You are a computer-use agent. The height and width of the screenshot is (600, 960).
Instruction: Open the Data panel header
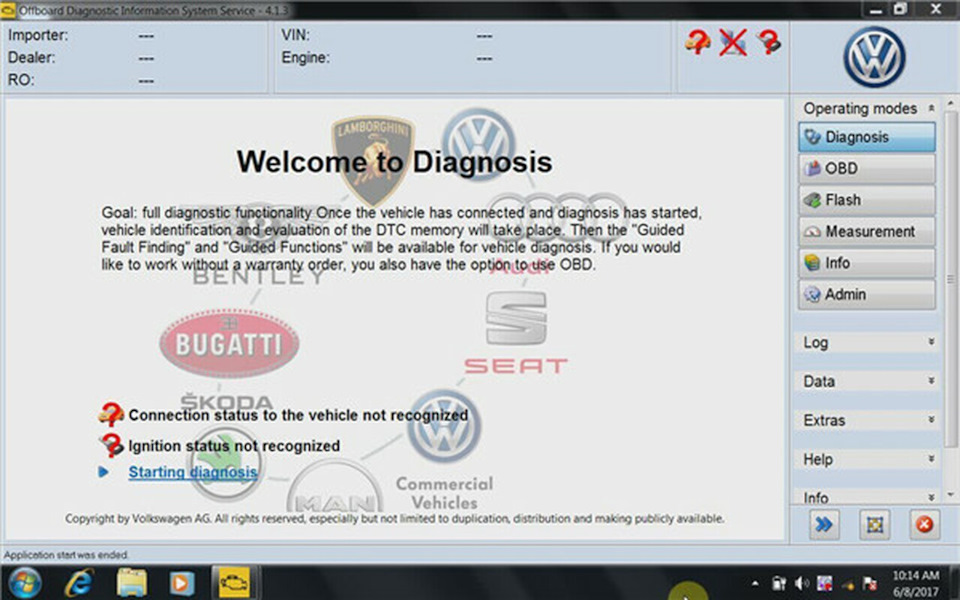coord(864,381)
